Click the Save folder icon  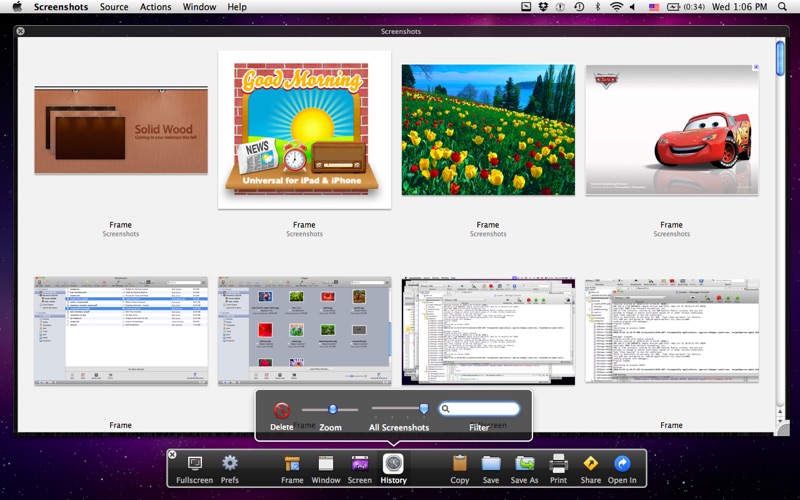490,464
